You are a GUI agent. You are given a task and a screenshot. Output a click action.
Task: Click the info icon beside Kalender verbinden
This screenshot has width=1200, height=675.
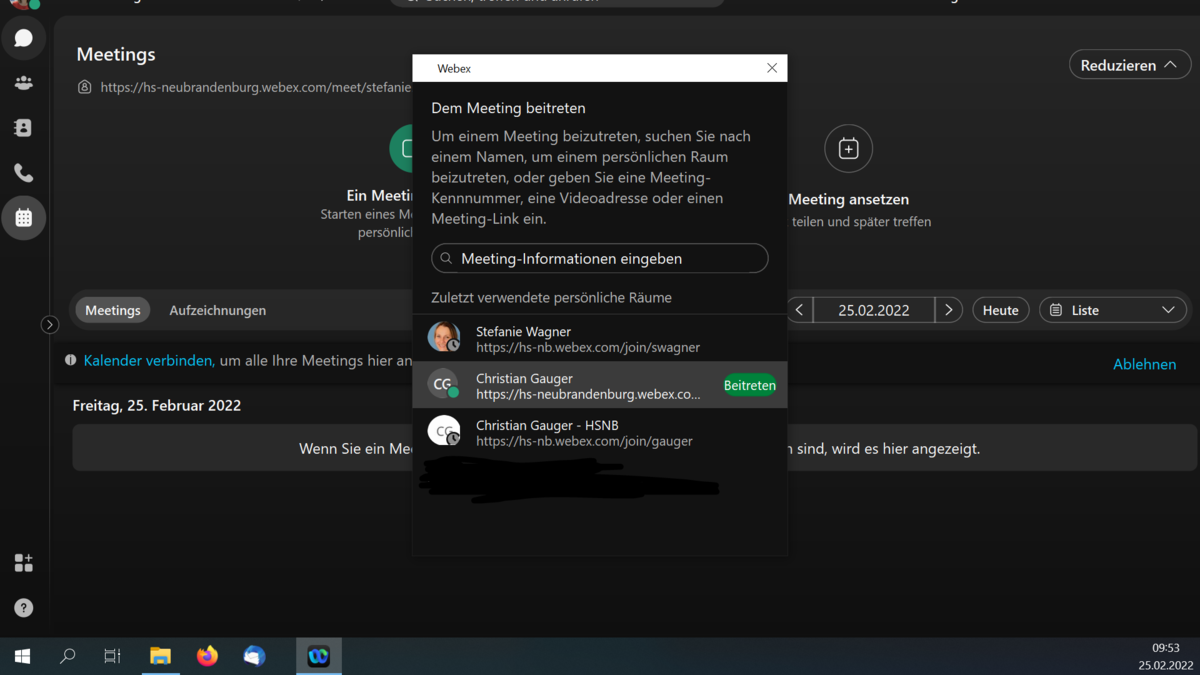pyautogui.click(x=71, y=360)
